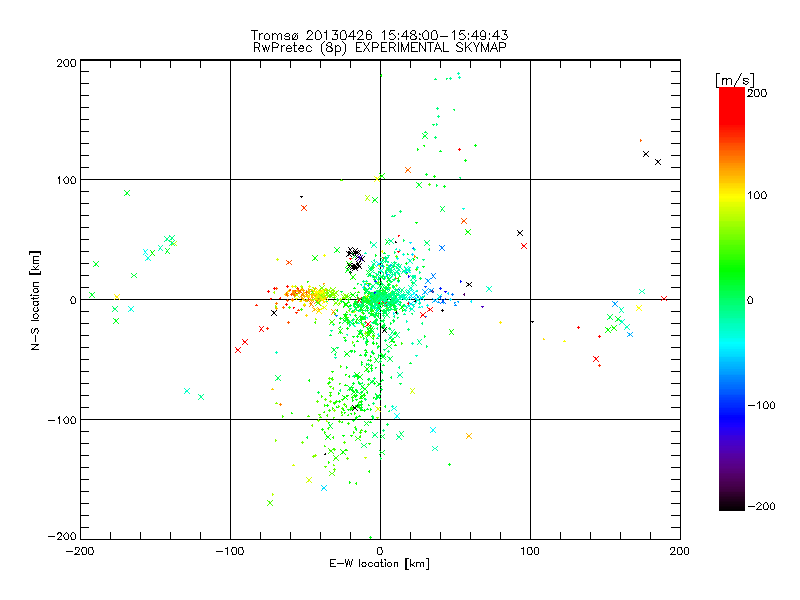The height and width of the screenshot is (600, 800).
Task: Click the colorbar value label '-200'
Action: tap(761, 506)
